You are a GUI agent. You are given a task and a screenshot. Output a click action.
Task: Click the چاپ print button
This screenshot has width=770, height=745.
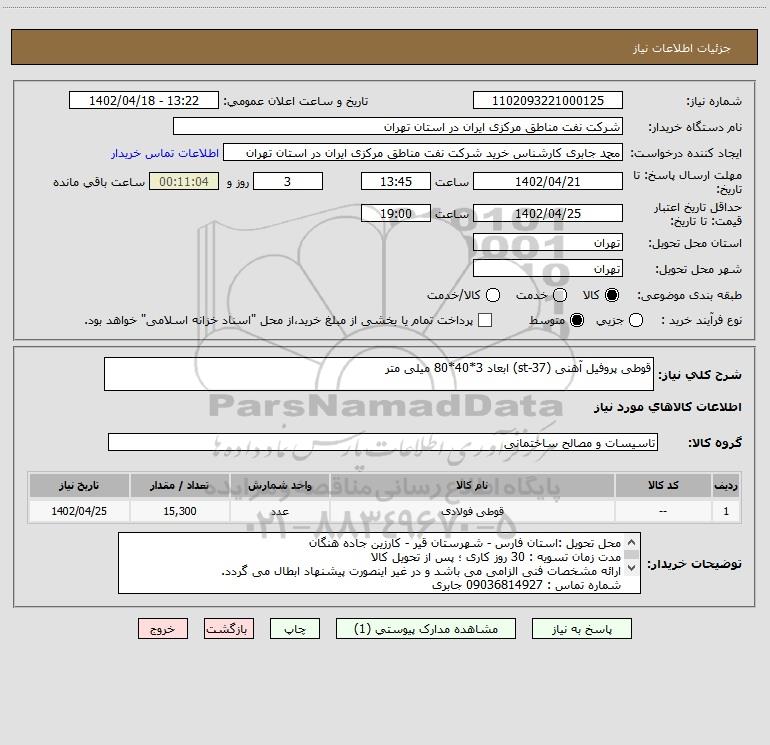[295, 629]
